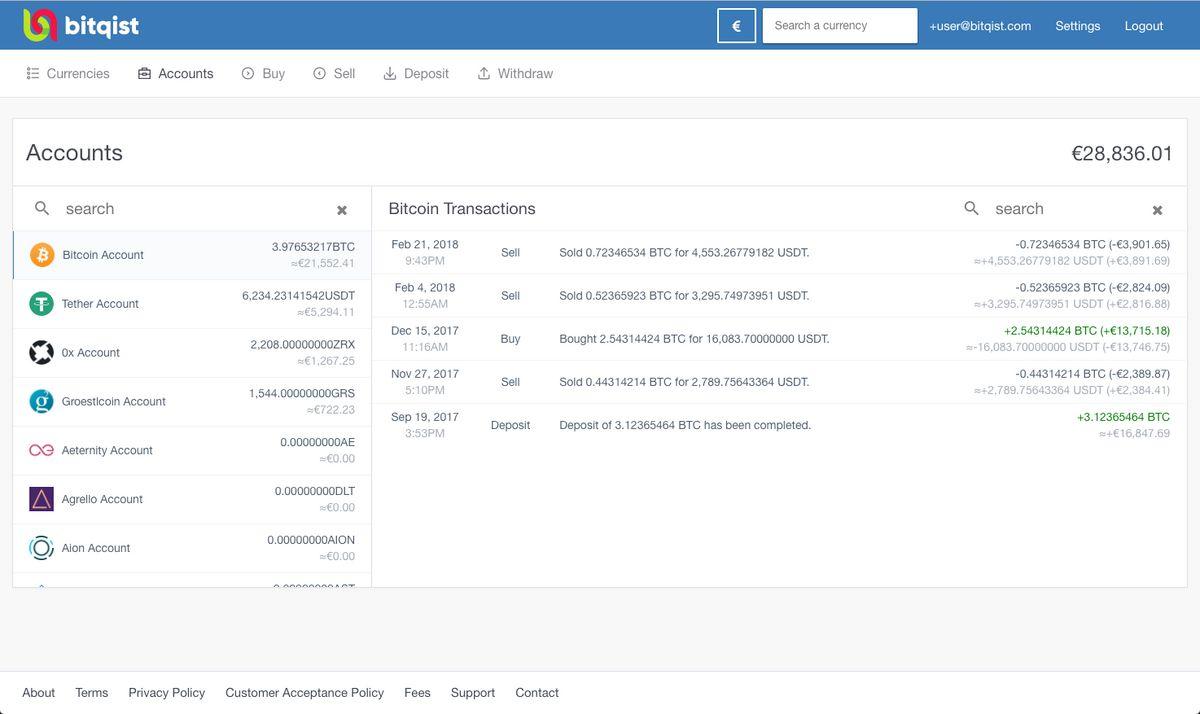Click the Settings link in header
This screenshot has width=1200, height=714.
(1077, 26)
